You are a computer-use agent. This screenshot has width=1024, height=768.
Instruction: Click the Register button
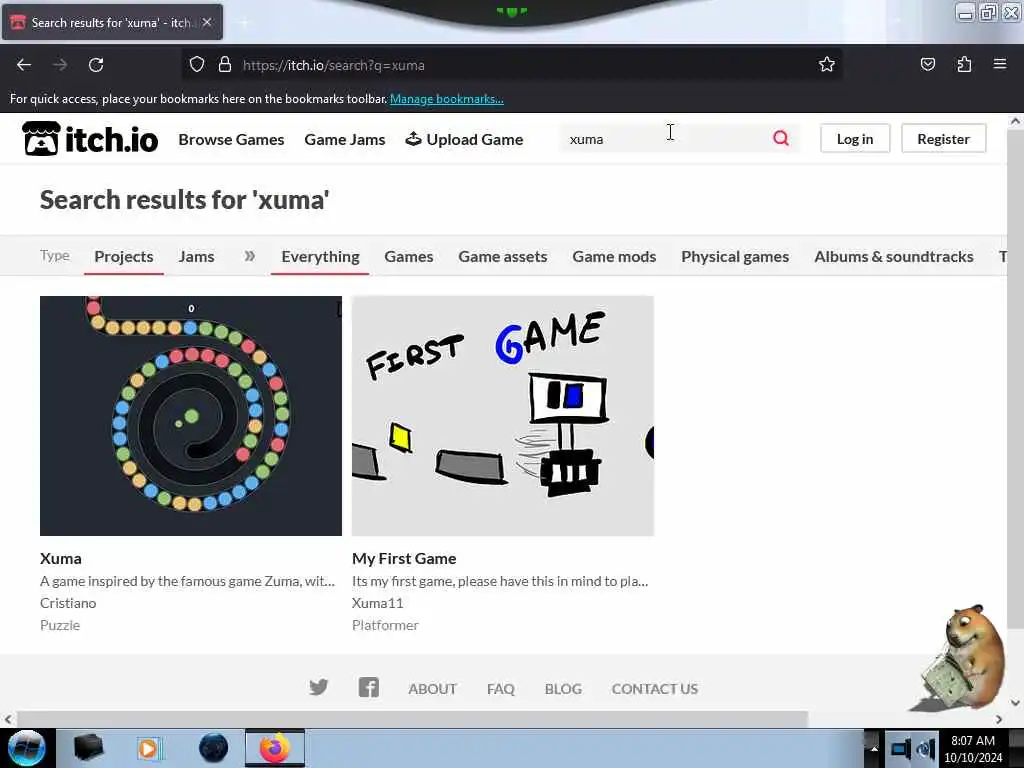pyautogui.click(x=943, y=138)
